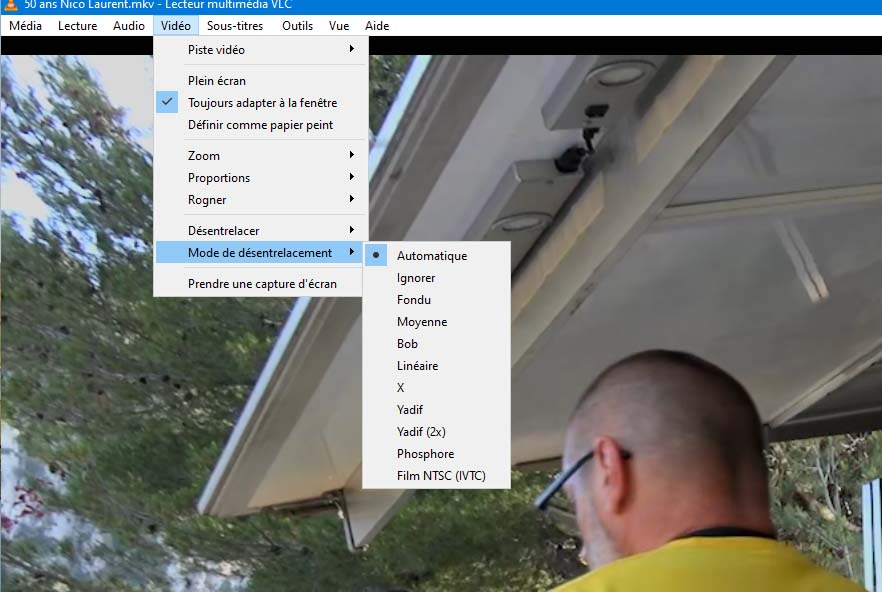Toggle Toujours adapter à la fenêtre
This screenshot has height=592, width=882.
[x=261, y=102]
